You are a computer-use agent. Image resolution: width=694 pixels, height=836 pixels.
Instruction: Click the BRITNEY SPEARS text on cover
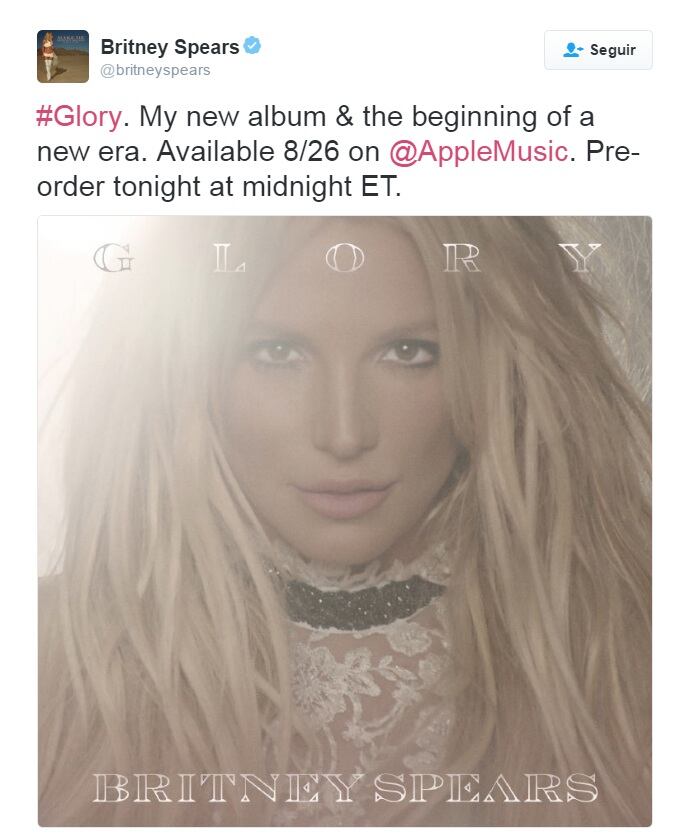(345, 788)
